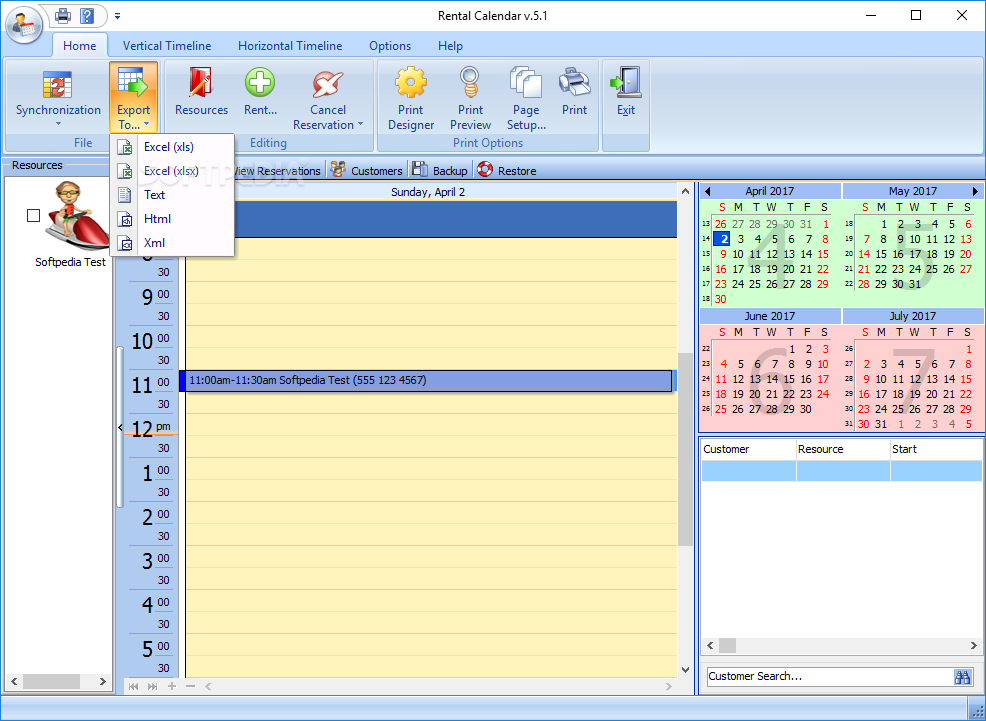Image resolution: width=986 pixels, height=721 pixels.
Task: Expand the Synchronization dropdown arrow
Action: 58,124
